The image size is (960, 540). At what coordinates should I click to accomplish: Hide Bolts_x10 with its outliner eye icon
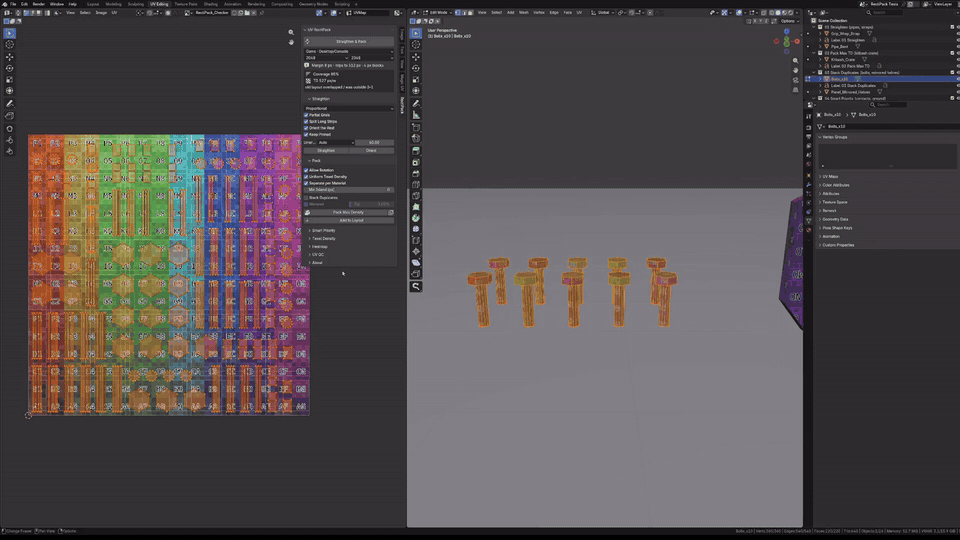(x=958, y=79)
